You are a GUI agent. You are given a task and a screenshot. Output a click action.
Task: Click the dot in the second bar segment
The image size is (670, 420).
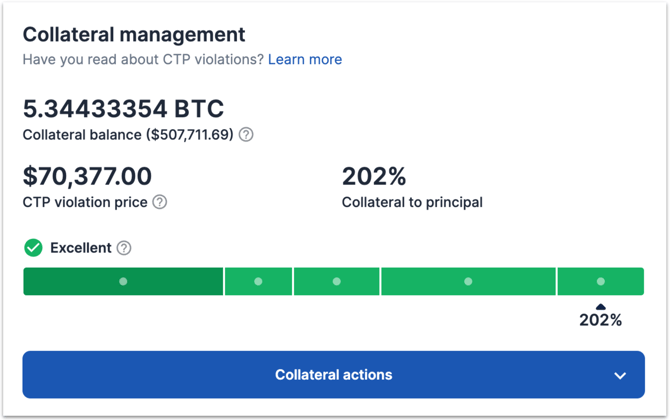(x=258, y=282)
